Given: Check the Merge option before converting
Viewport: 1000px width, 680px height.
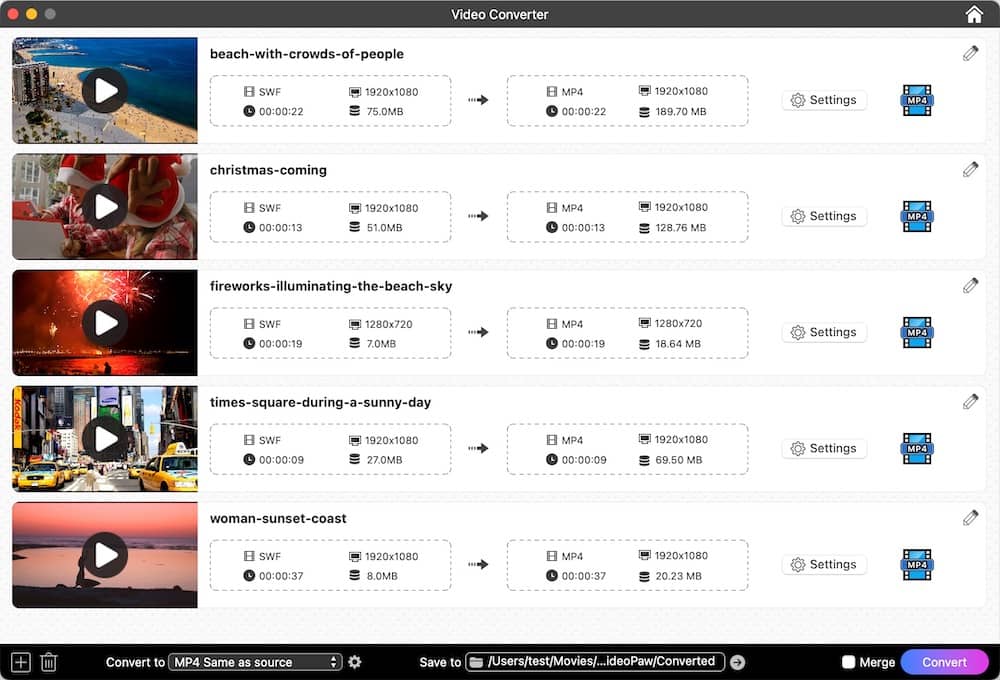Looking at the screenshot, I should click(x=849, y=661).
